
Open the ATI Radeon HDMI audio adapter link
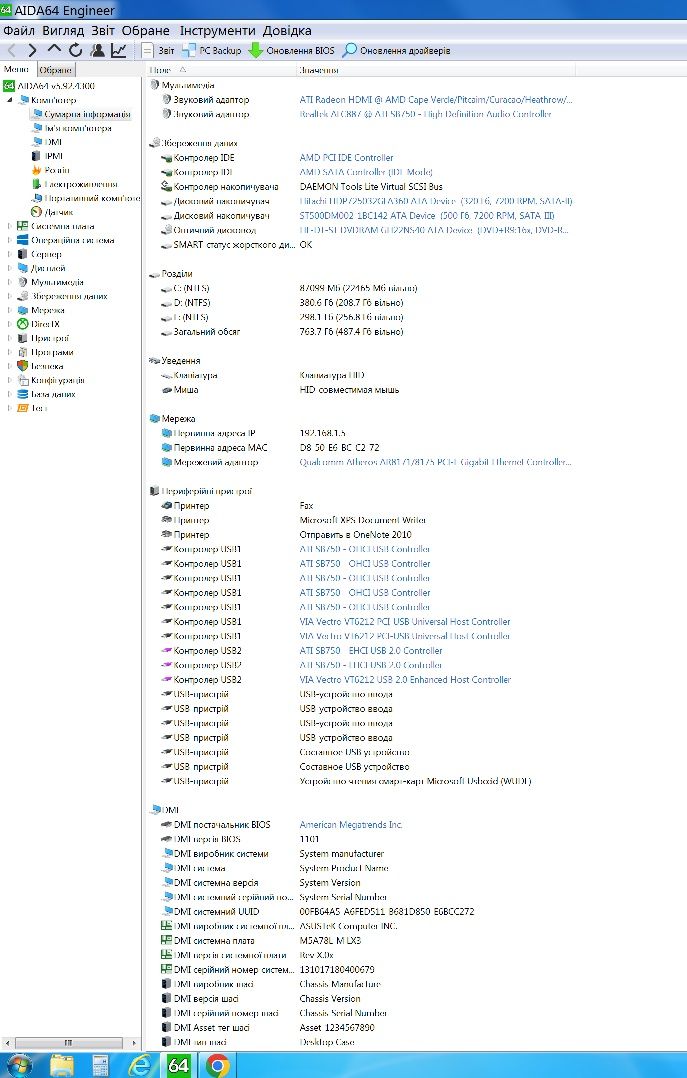pos(436,100)
